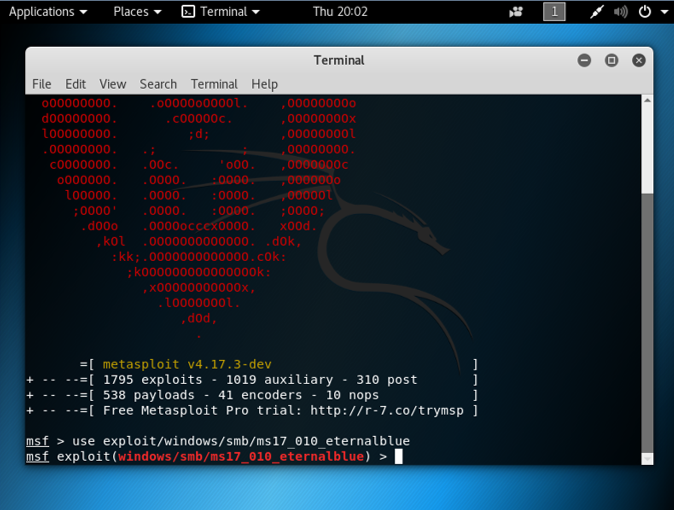Image resolution: width=674 pixels, height=512 pixels.
Task: Open the Applications menu
Action: point(48,12)
